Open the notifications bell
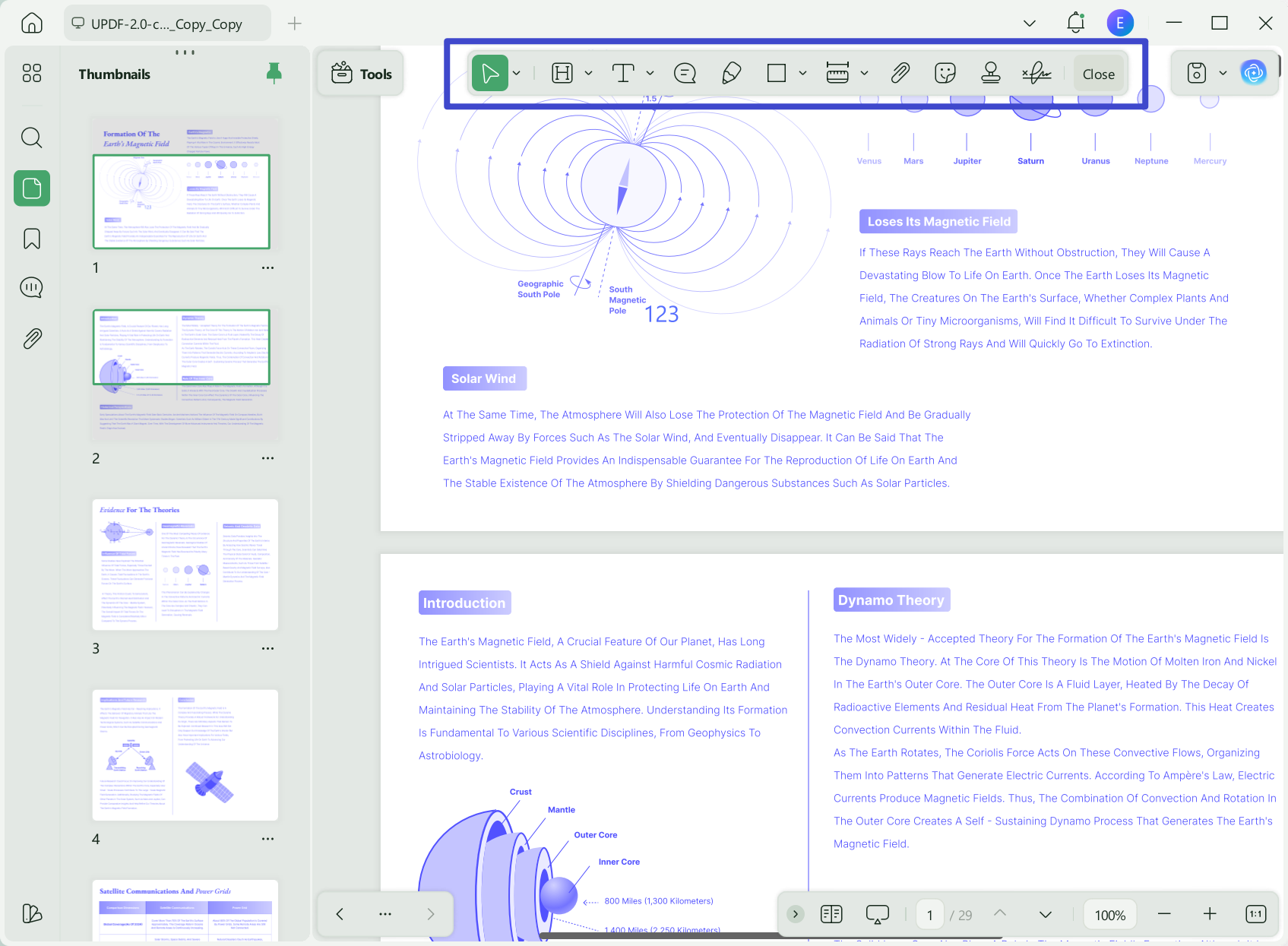1288x946 pixels. click(1075, 23)
